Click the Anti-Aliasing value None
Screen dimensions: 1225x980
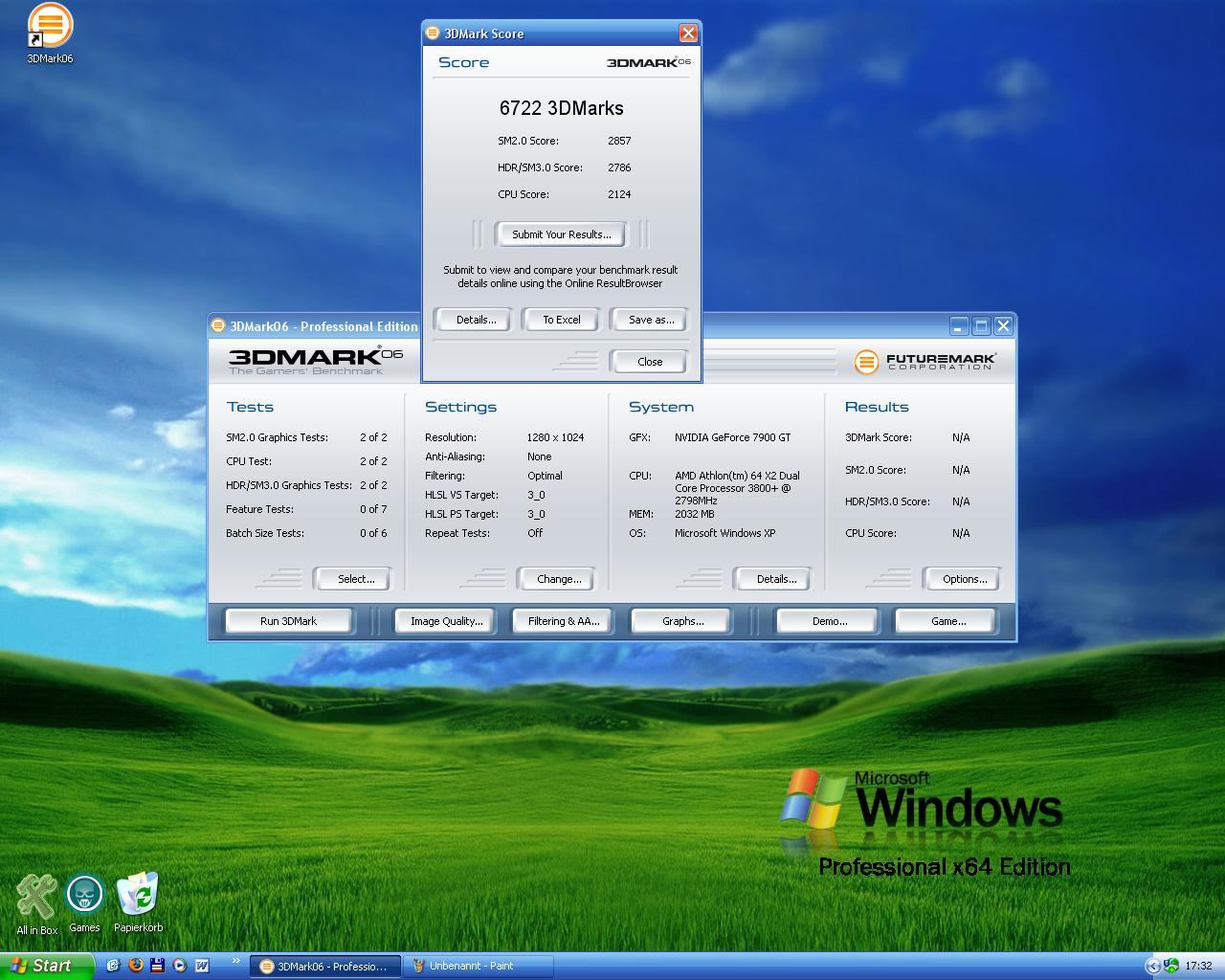[x=539, y=457]
